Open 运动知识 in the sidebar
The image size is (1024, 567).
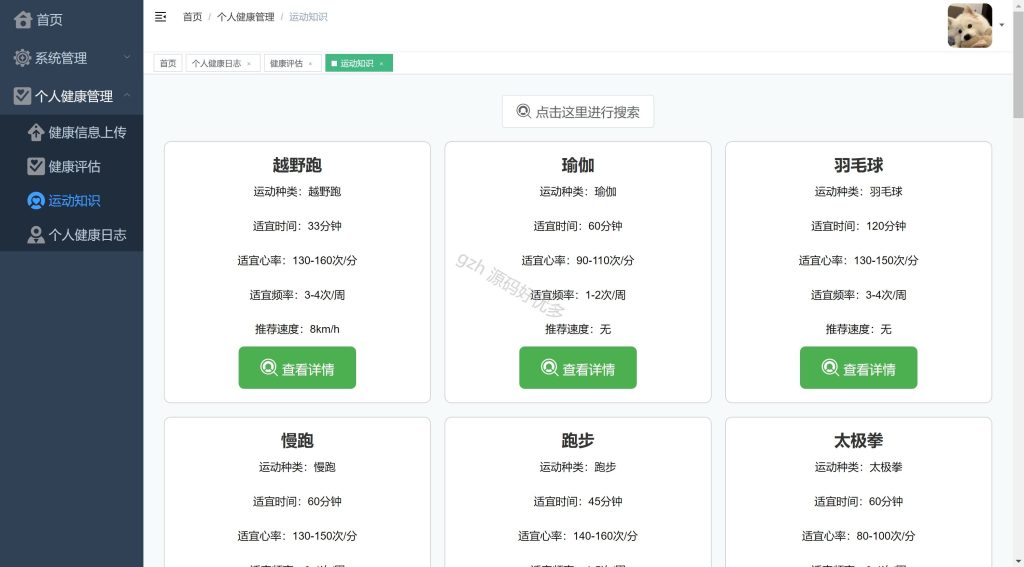tap(72, 201)
